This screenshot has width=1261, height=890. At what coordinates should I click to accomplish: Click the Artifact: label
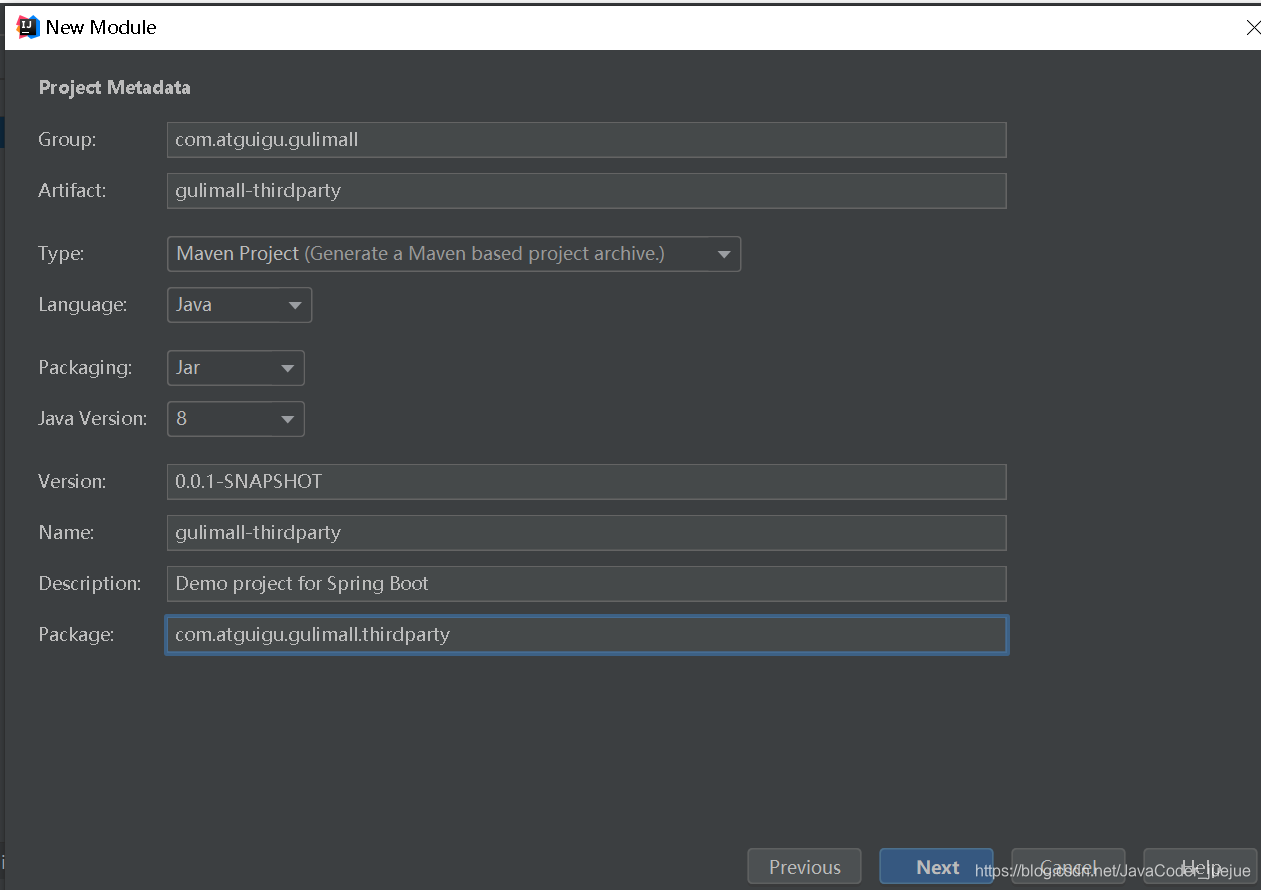click(72, 191)
